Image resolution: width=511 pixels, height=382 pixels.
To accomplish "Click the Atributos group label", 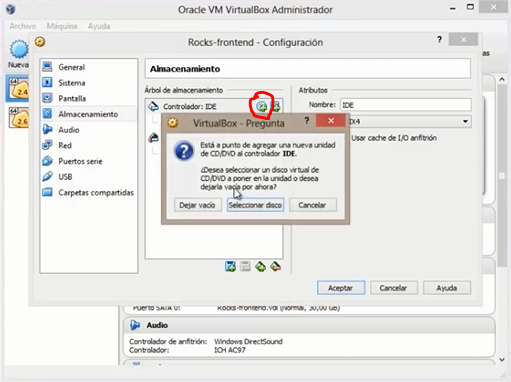I will coord(313,90).
